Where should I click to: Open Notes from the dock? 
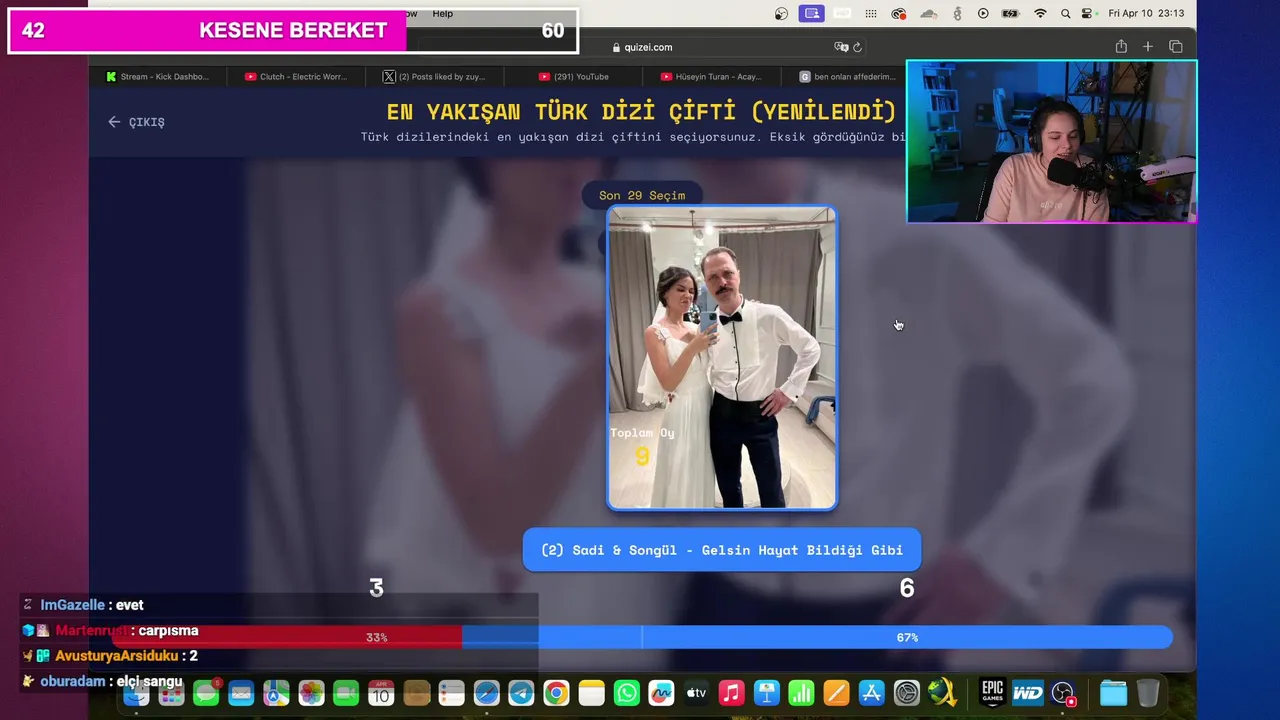[x=592, y=692]
